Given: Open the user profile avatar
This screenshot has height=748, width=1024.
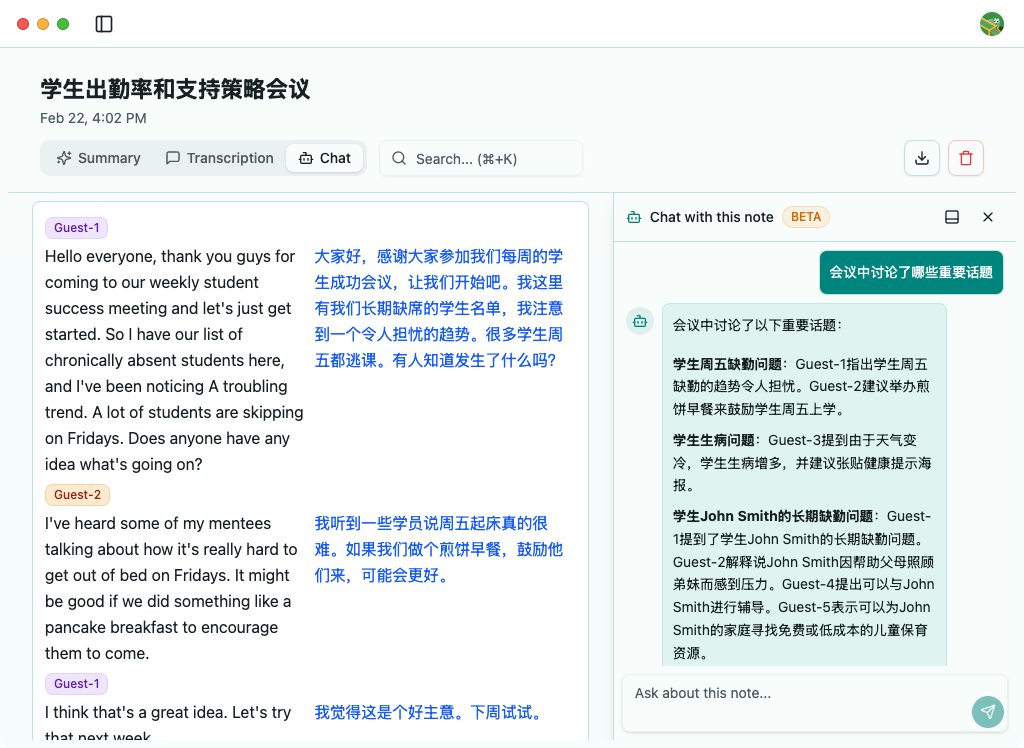Looking at the screenshot, I should (991, 24).
